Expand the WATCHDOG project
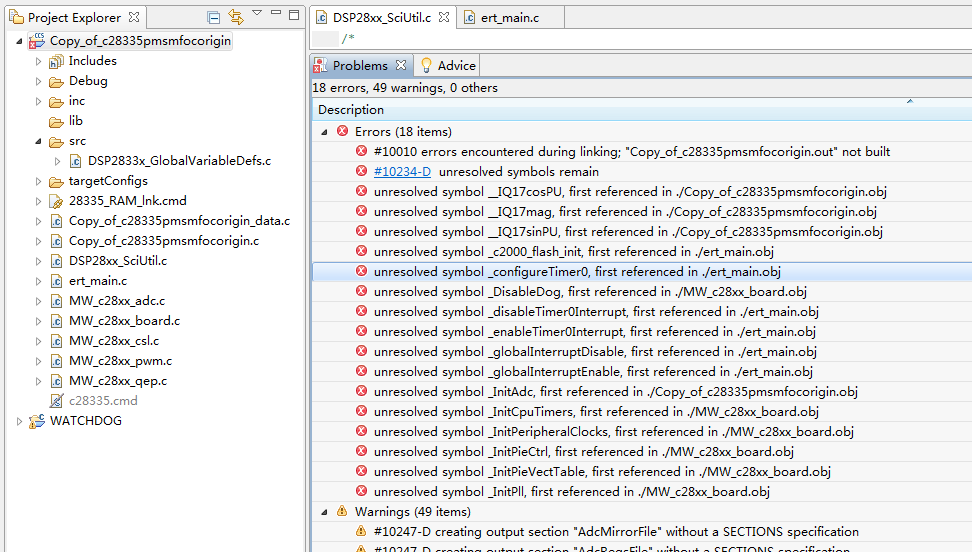Image resolution: width=972 pixels, height=552 pixels. pos(19,421)
